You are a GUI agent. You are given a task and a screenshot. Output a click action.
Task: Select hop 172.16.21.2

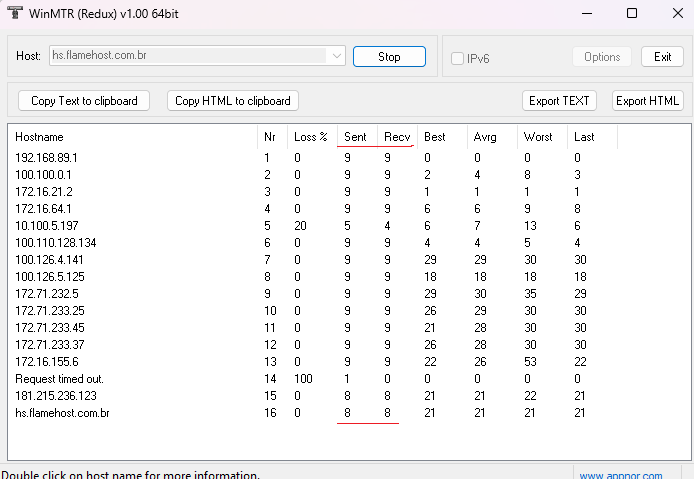tap(44, 192)
